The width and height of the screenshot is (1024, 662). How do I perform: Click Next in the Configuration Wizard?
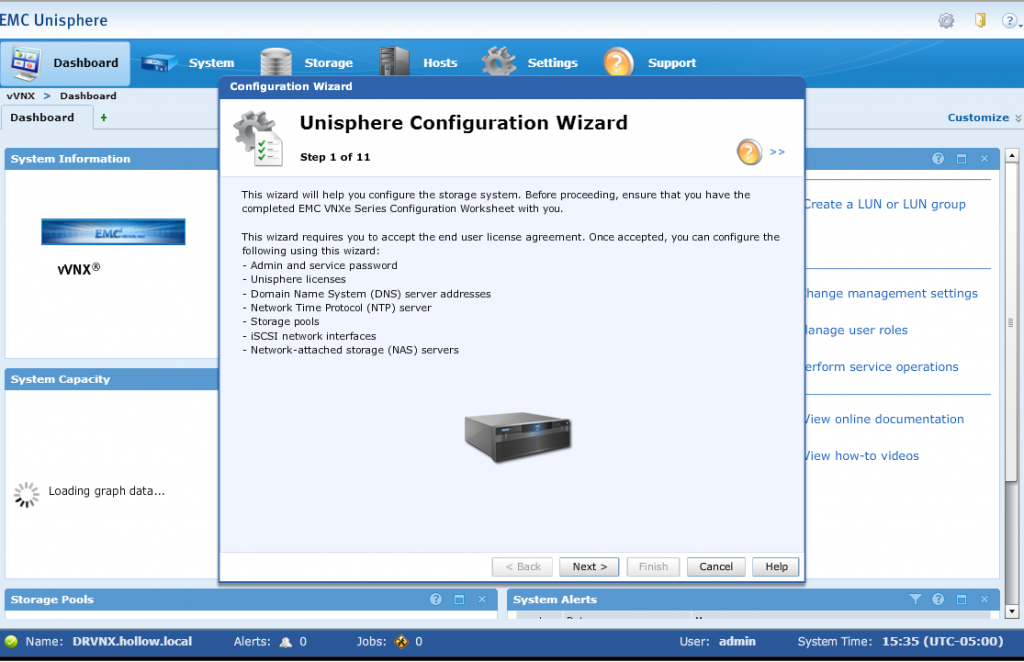[589, 566]
